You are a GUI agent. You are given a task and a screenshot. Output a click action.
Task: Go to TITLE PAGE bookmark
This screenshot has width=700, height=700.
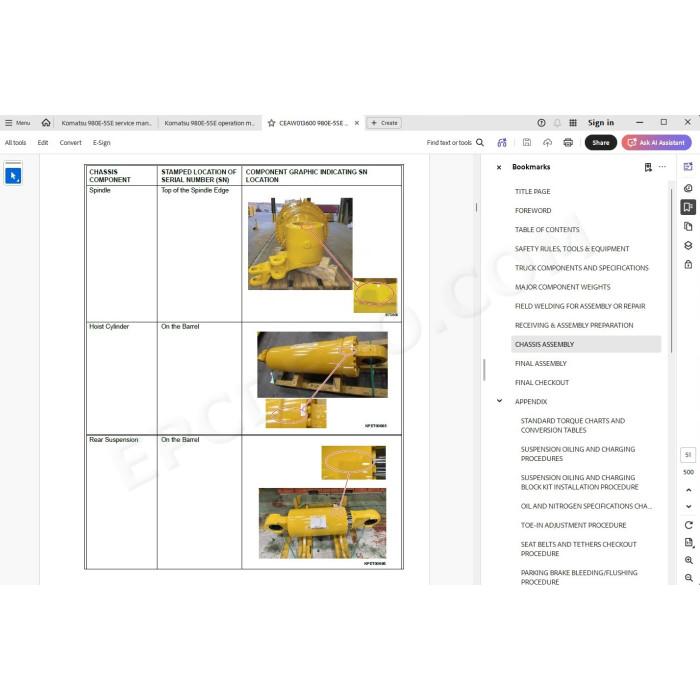532,192
